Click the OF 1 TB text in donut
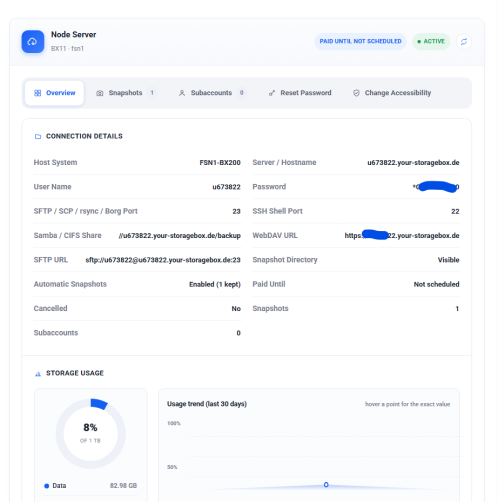Viewport: 498px width, 502px height. 90,441
